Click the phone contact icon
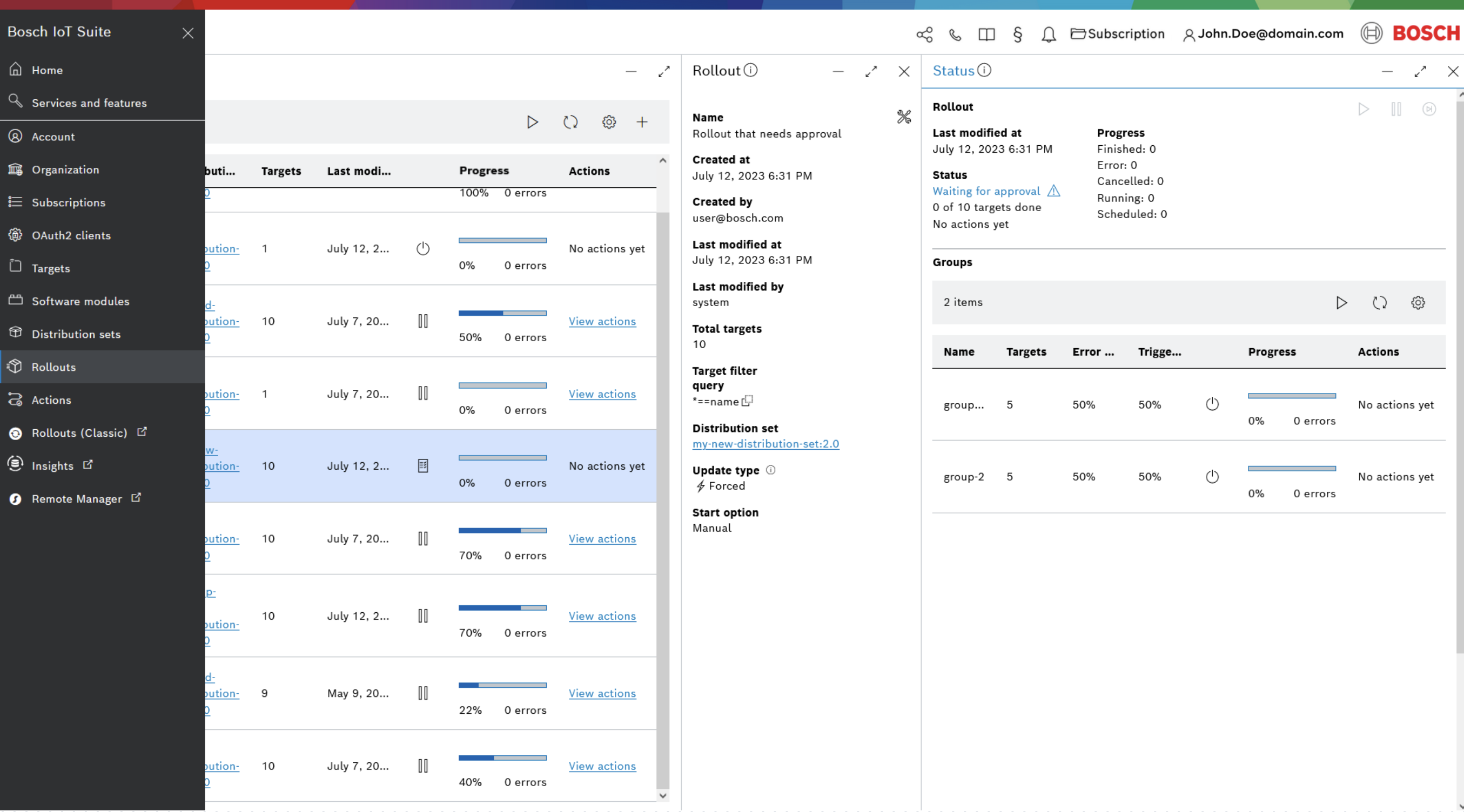The height and width of the screenshot is (812, 1464). [x=955, y=34]
